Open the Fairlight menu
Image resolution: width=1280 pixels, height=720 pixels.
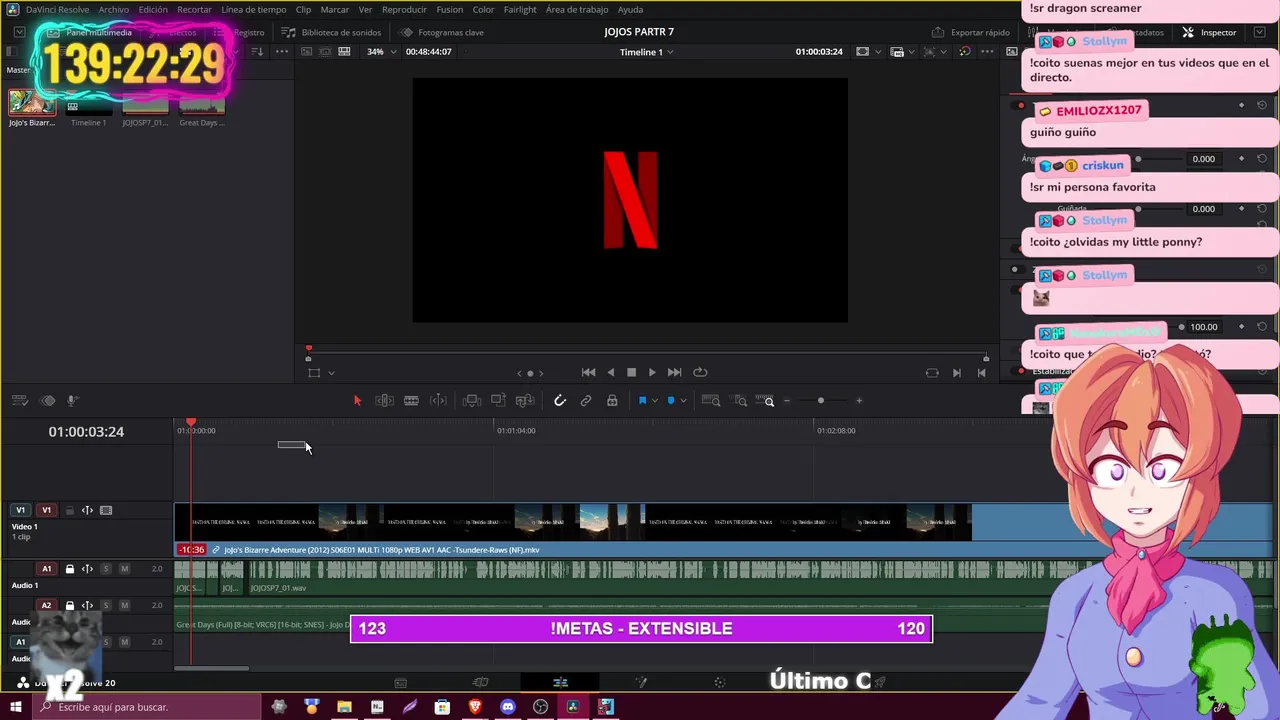click(520, 9)
